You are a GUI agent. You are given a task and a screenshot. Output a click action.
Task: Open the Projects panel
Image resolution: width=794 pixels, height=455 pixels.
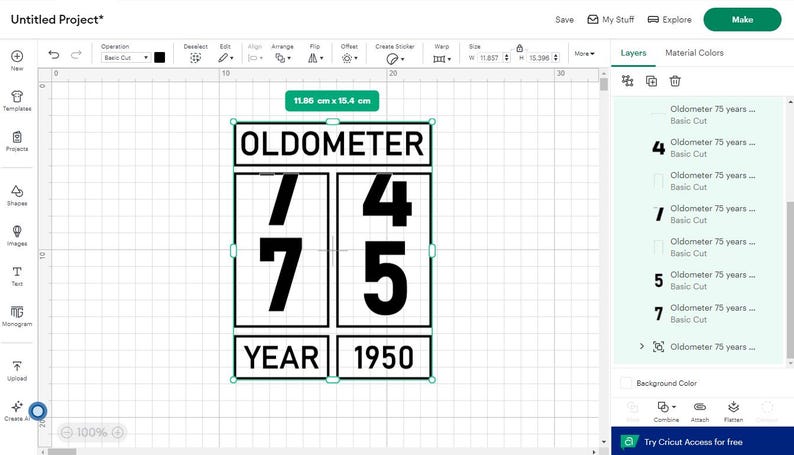tap(17, 141)
